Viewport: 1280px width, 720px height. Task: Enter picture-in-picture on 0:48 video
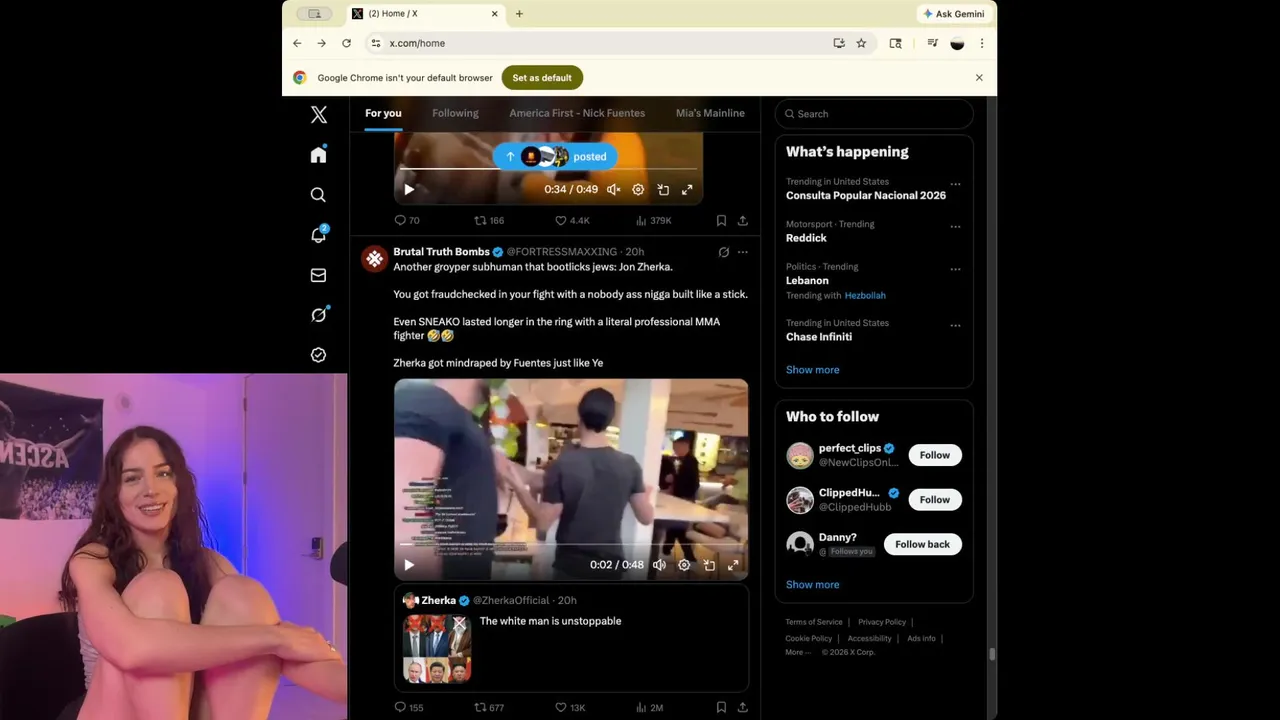click(x=709, y=565)
